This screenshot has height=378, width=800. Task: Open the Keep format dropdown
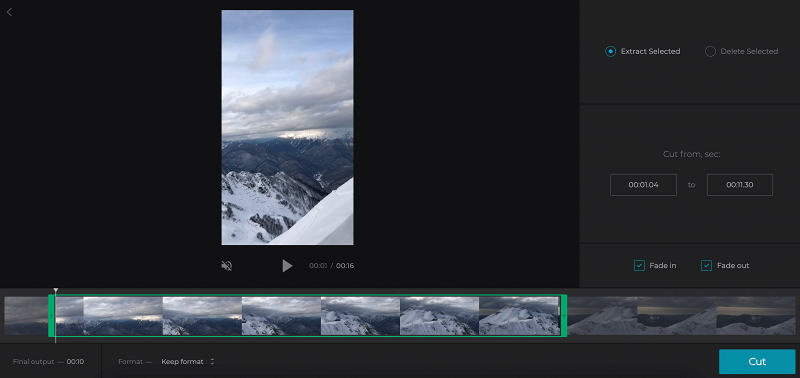(188, 362)
